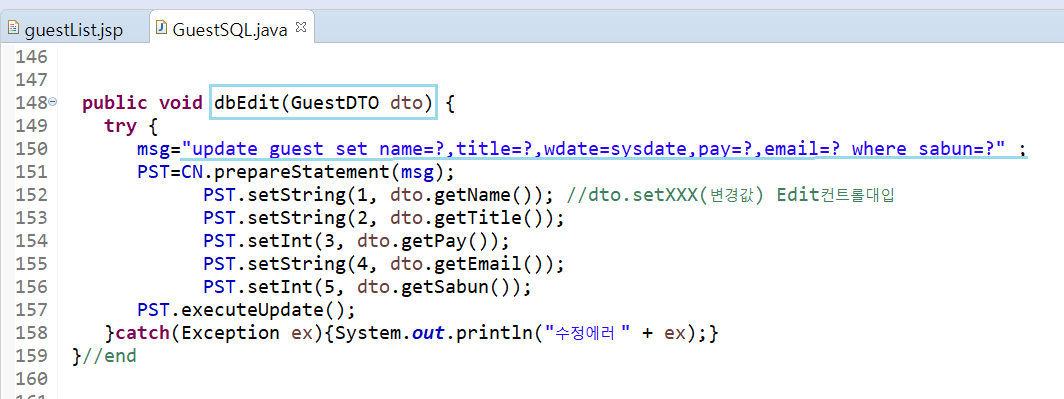Click line number 147
This screenshot has width=1064, height=399.
[x=31, y=80]
